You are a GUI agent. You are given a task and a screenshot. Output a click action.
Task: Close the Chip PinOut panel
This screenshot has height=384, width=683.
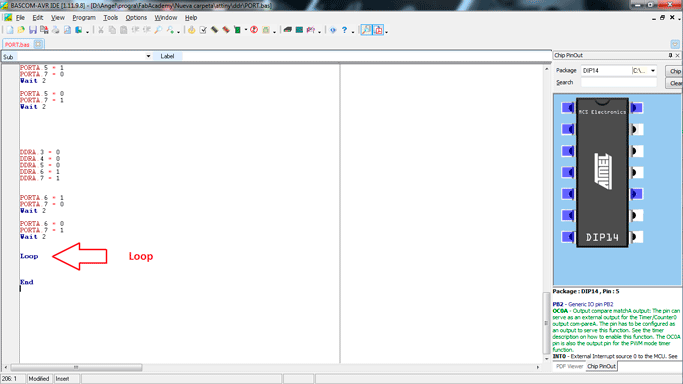[677, 55]
